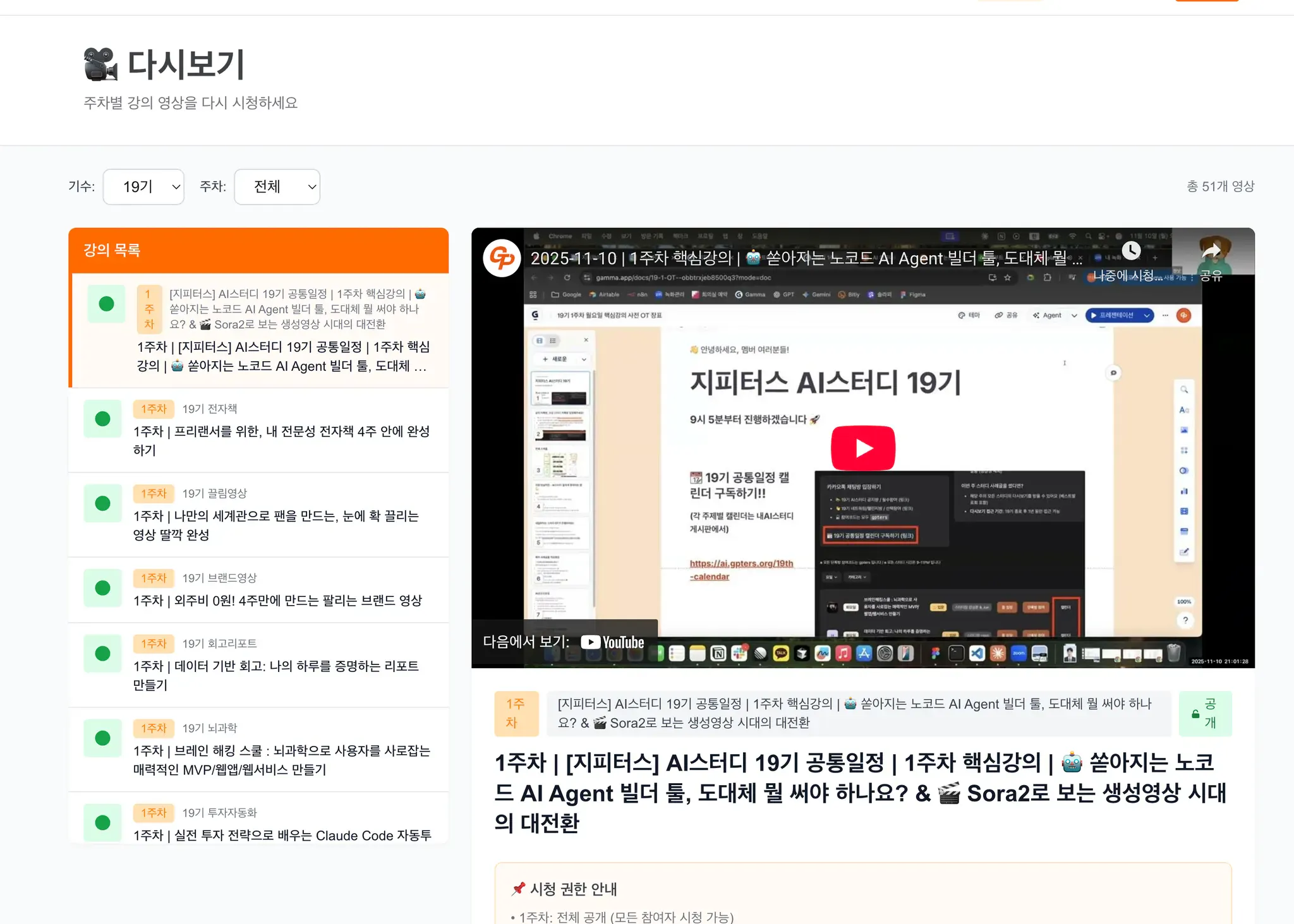Select the 19기 투자자동화 lecture item

(x=258, y=818)
